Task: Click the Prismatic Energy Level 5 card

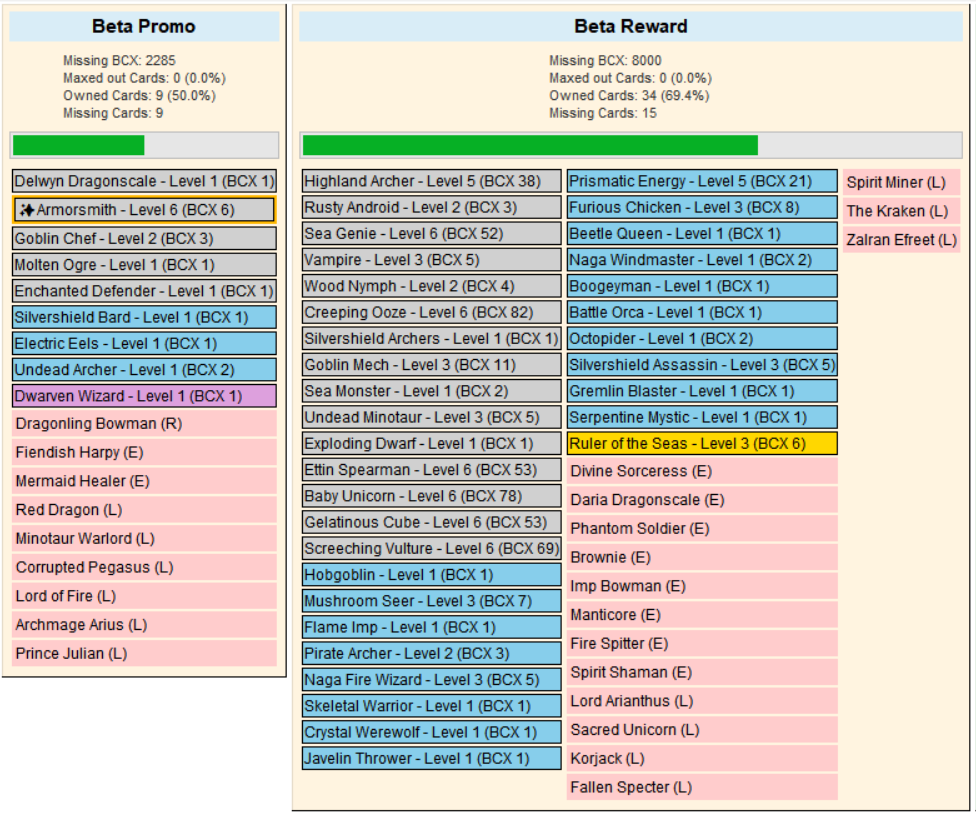Action: (x=702, y=182)
